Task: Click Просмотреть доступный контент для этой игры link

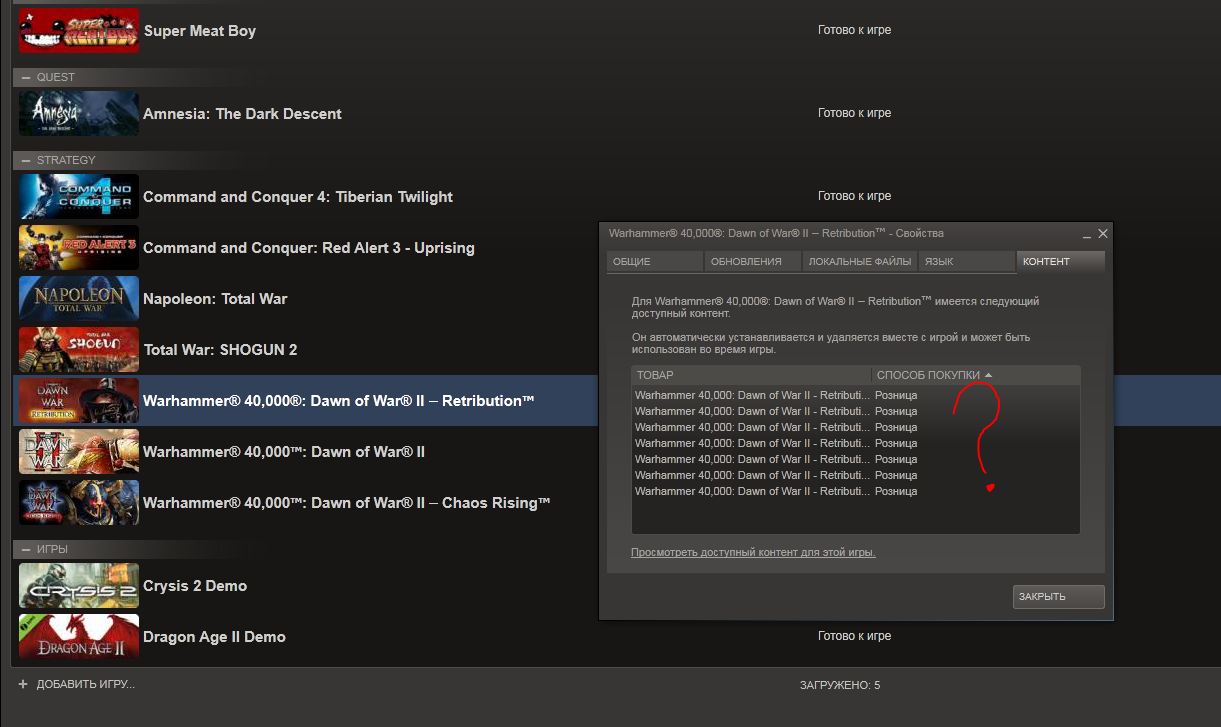Action: pyautogui.click(x=753, y=552)
